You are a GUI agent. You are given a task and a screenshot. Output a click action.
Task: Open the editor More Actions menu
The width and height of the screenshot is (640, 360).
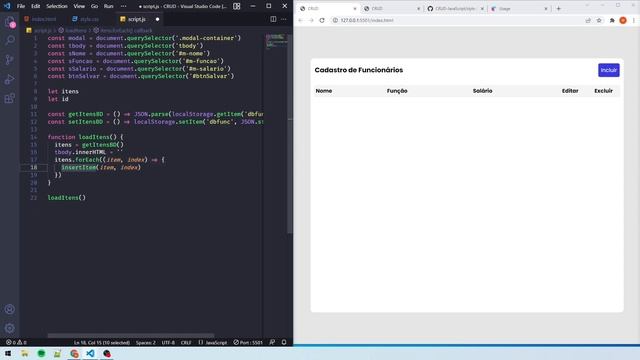284,19
